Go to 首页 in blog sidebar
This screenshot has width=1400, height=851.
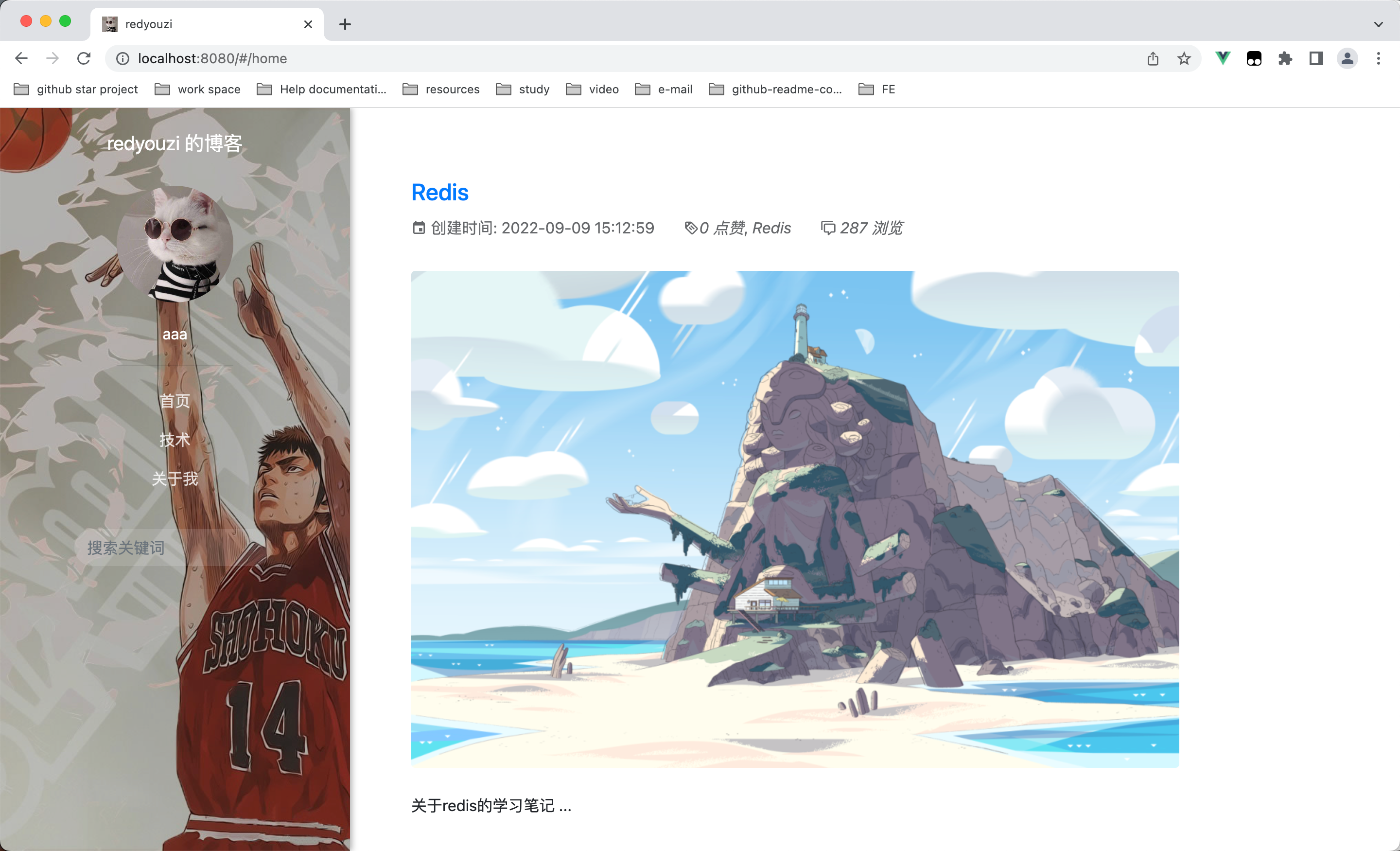(x=175, y=401)
